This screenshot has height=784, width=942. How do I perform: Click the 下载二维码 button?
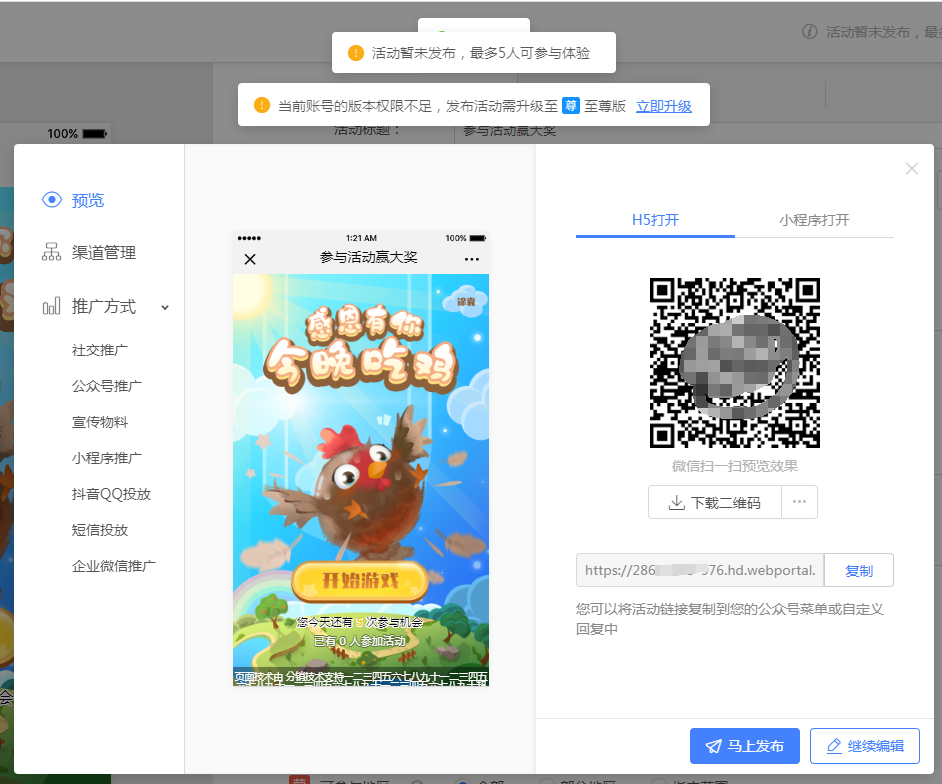point(715,502)
